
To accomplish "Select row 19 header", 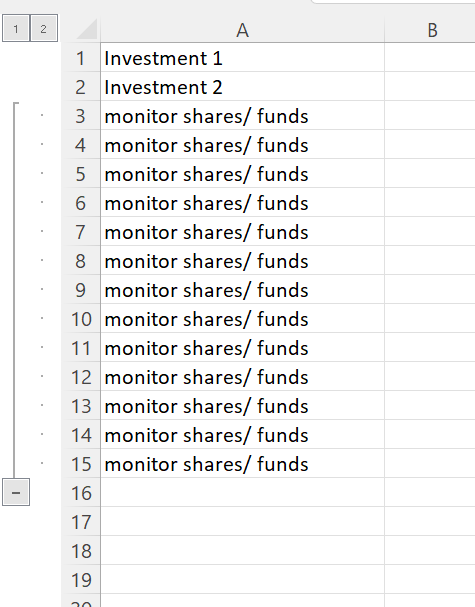I will click(81, 580).
